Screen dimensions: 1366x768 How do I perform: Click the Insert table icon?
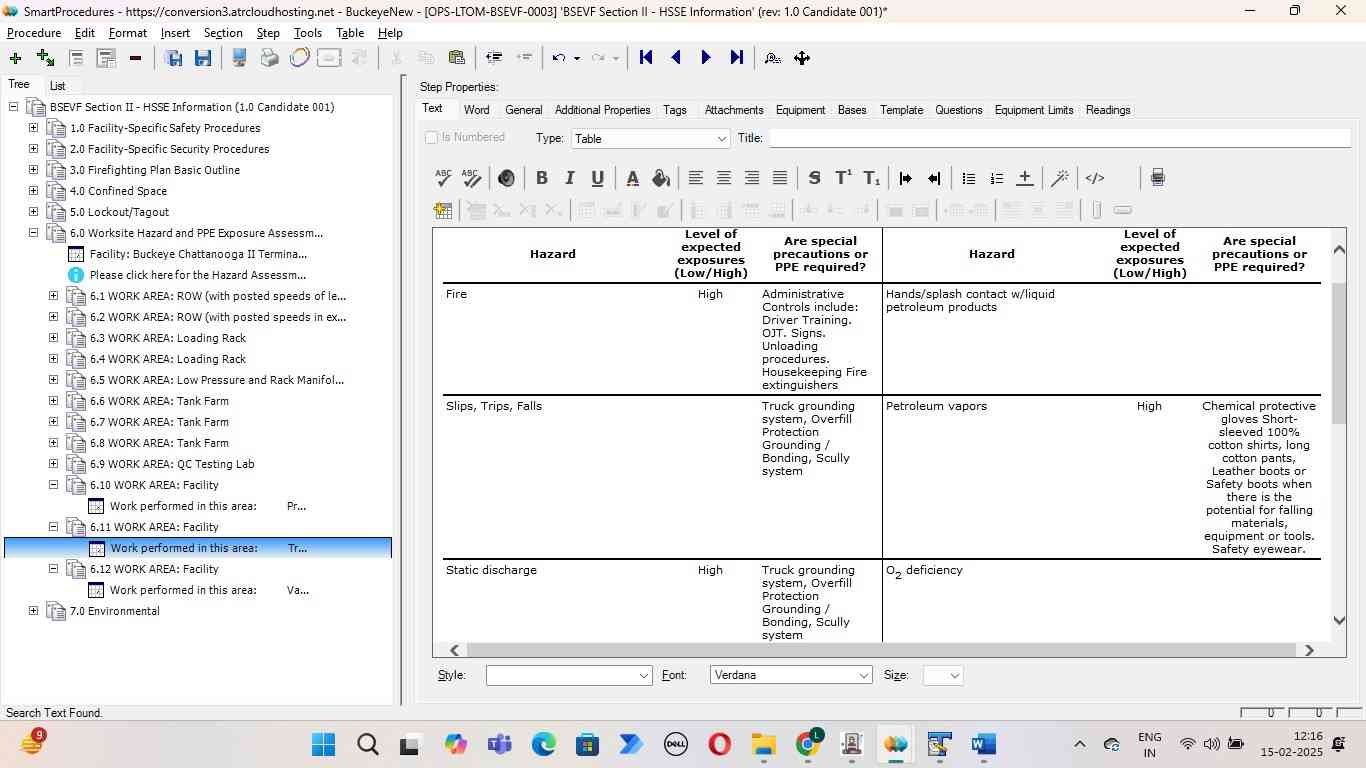[x=443, y=210]
